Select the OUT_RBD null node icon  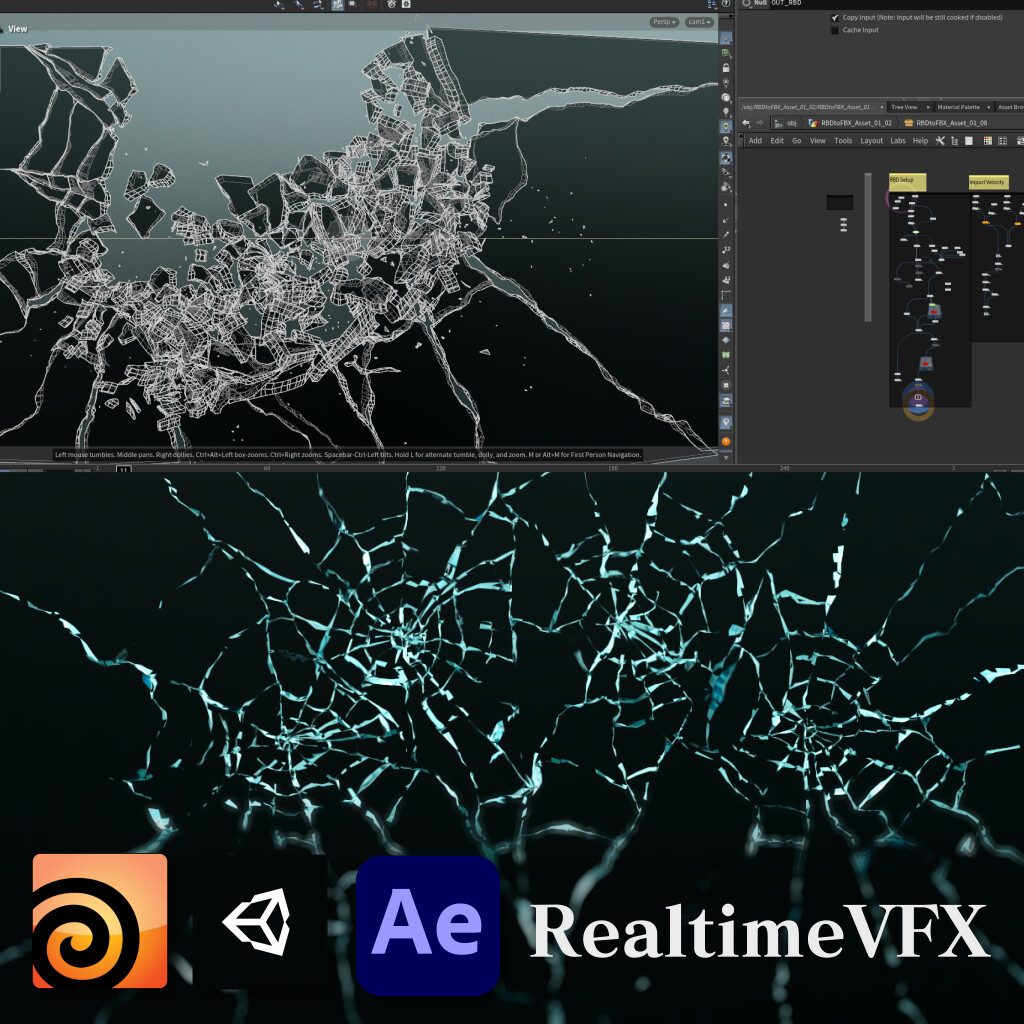coord(747,4)
